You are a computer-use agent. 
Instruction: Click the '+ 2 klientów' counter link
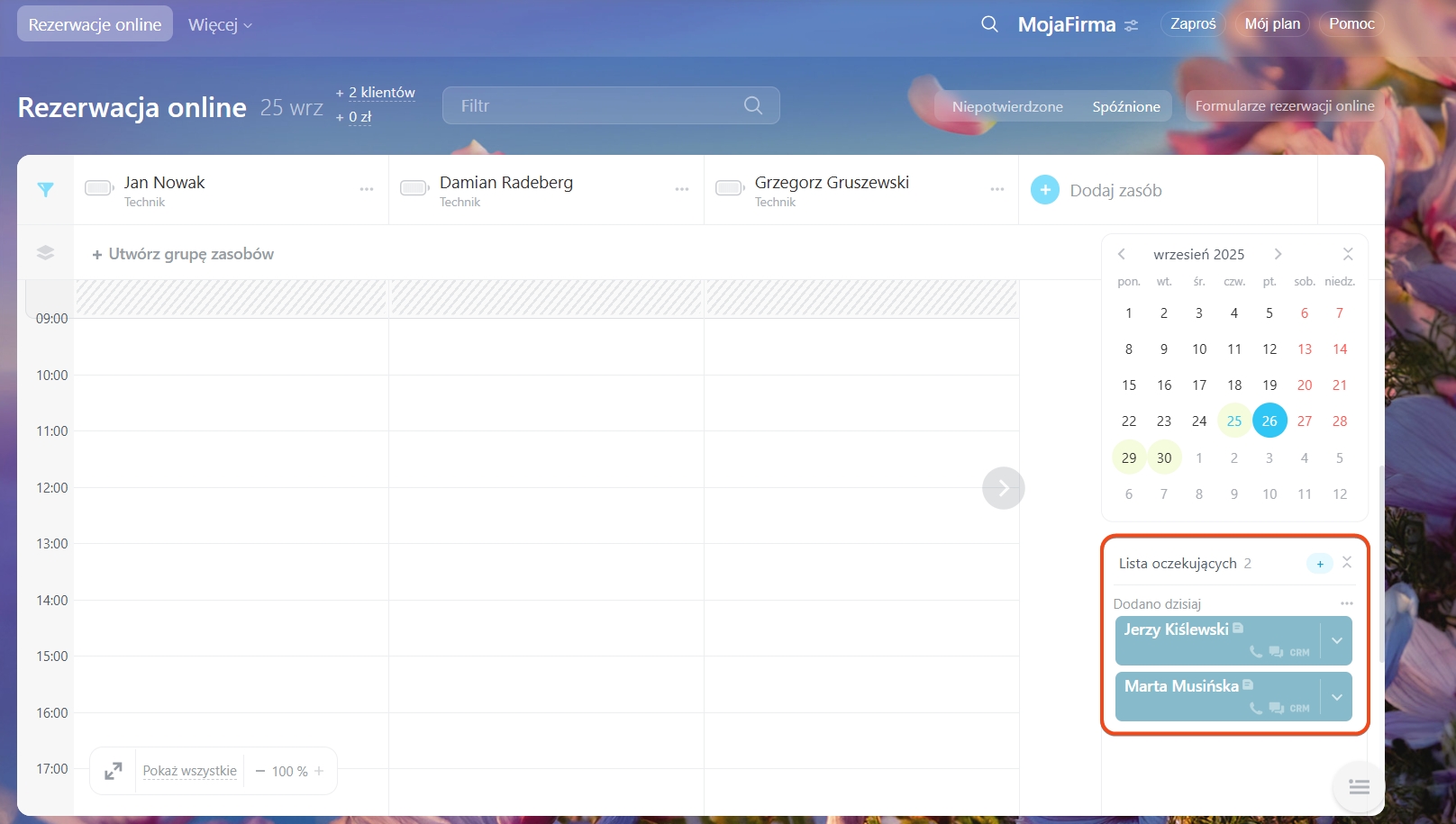tap(376, 92)
